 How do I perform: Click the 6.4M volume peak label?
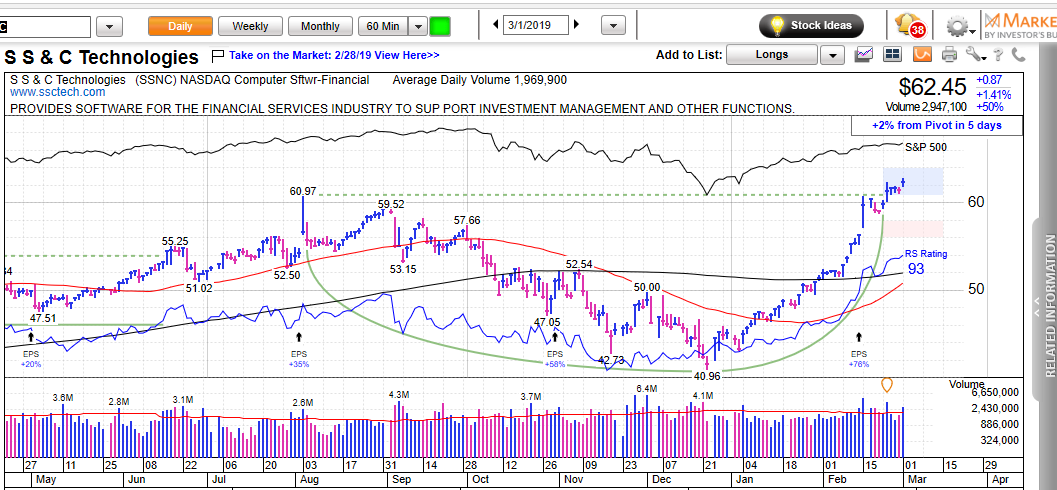pyautogui.click(x=646, y=389)
